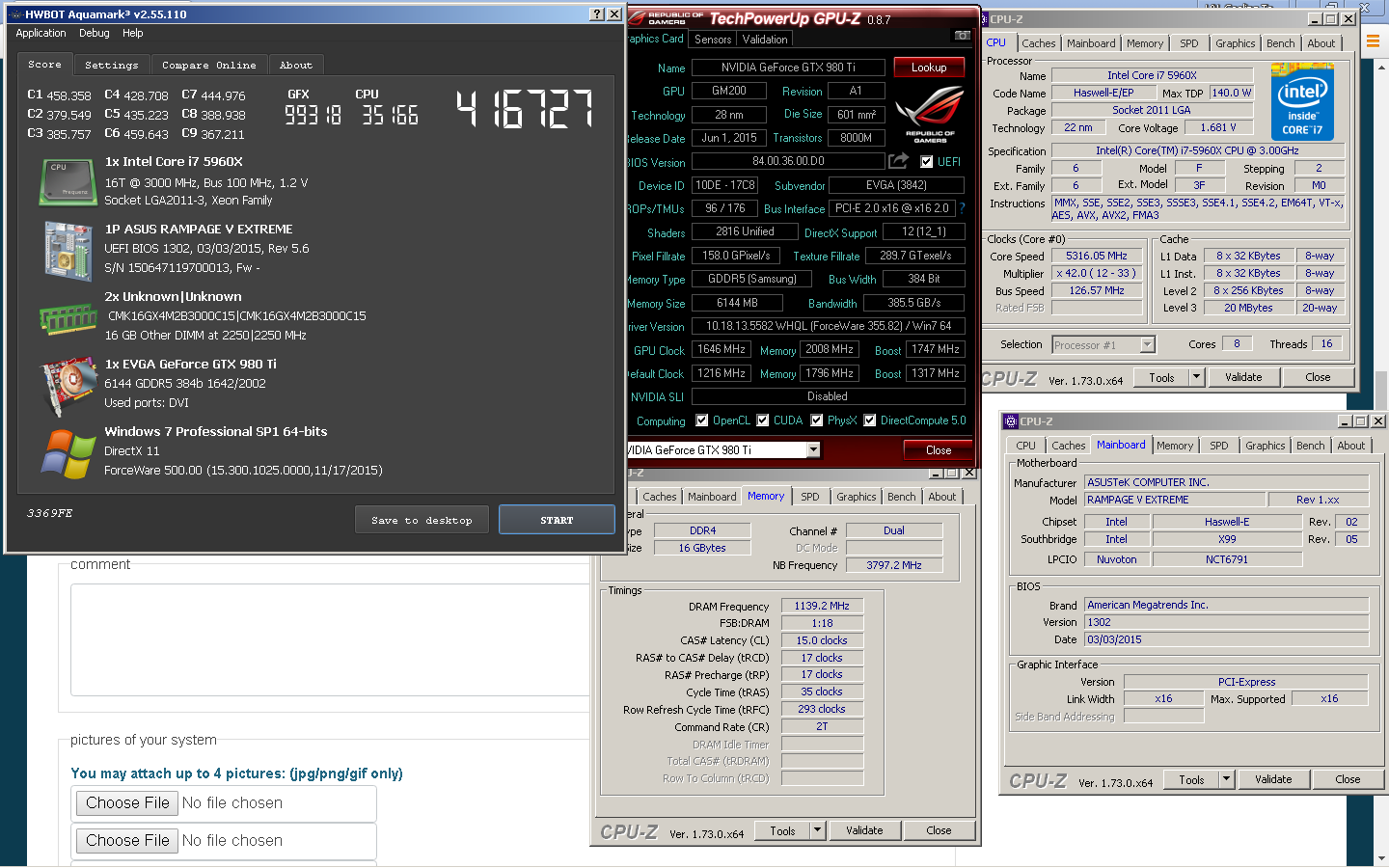
Task: Click the Aquamark help question mark title button
Action: coord(597,14)
